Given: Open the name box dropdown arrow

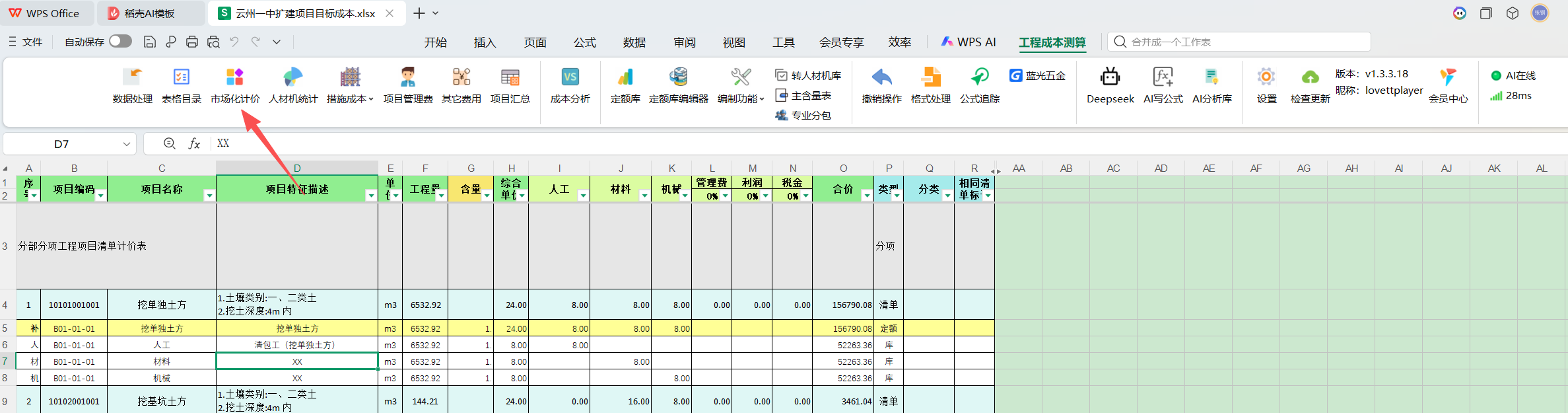Looking at the screenshot, I should coord(127,144).
